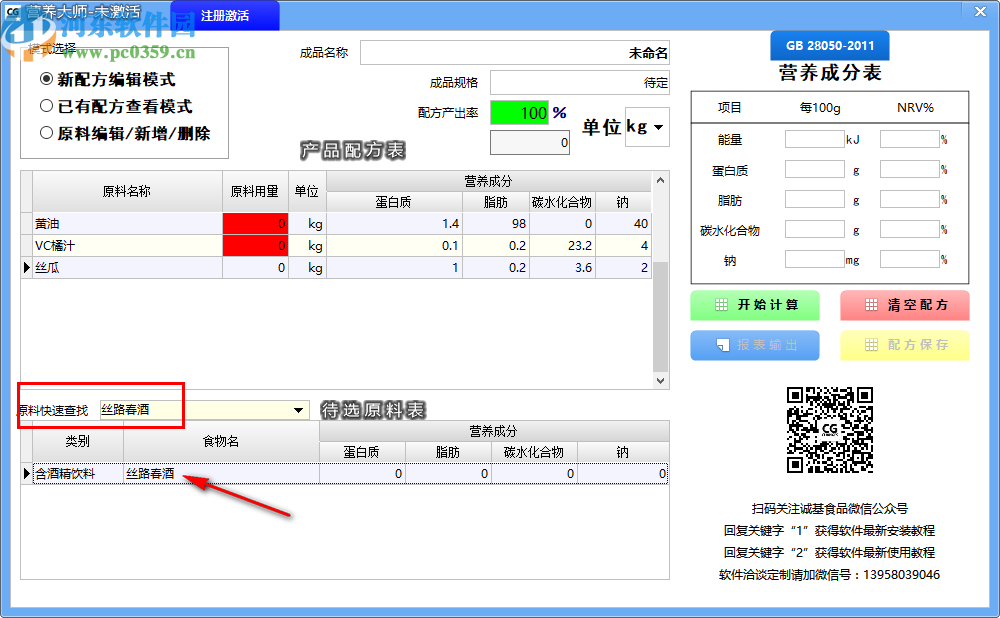Click the scroll up arrow of 产品配方表
Image resolution: width=1000 pixels, height=618 pixels.
coord(661,180)
